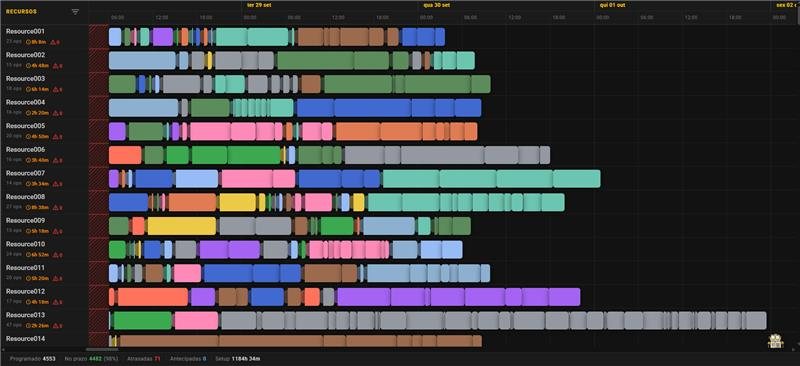Click the Atrasadas 71 status entry
The height and width of the screenshot is (366, 800).
coord(143,359)
